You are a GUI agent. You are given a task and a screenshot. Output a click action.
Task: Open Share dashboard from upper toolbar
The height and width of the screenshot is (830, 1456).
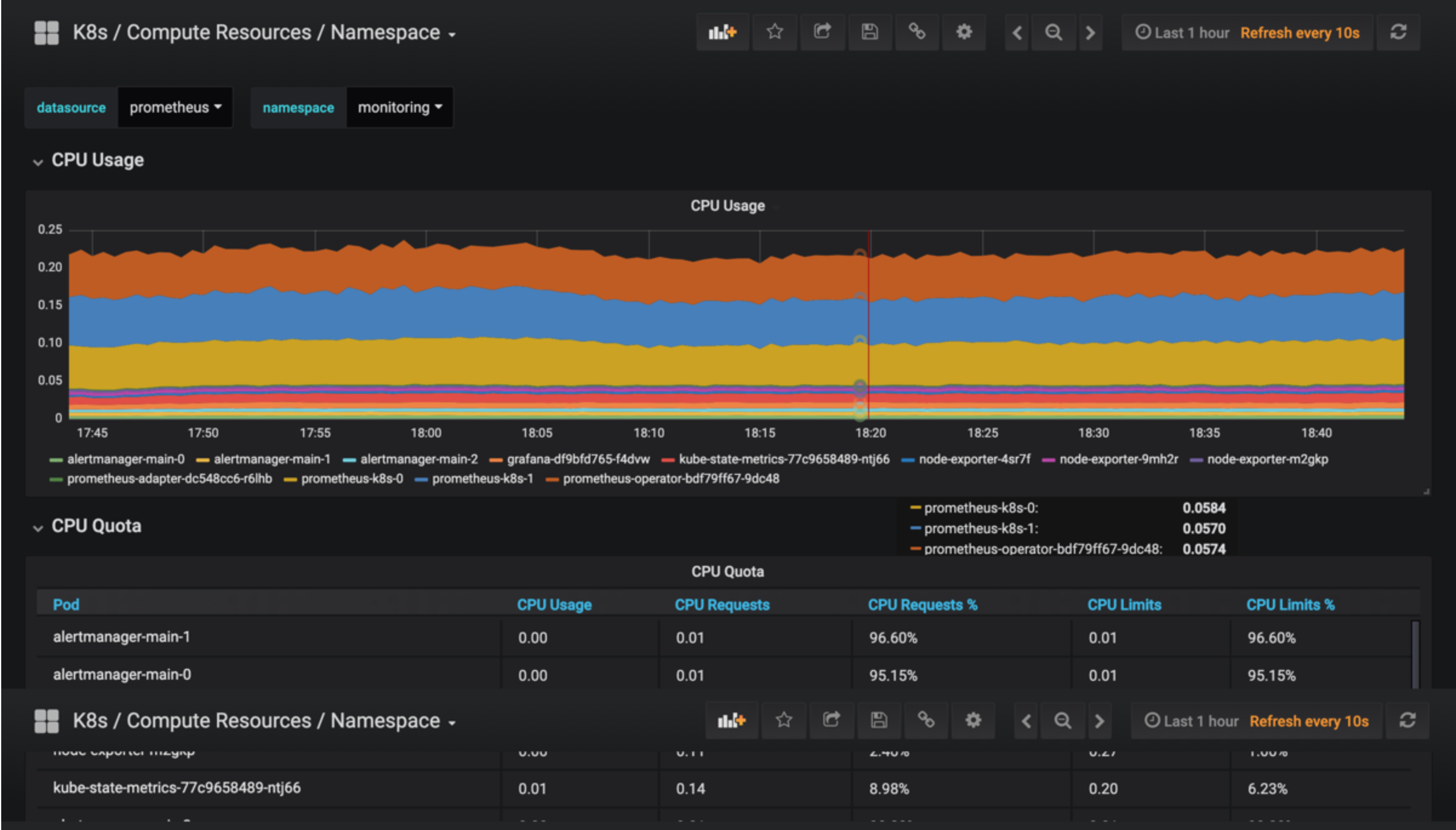822,32
